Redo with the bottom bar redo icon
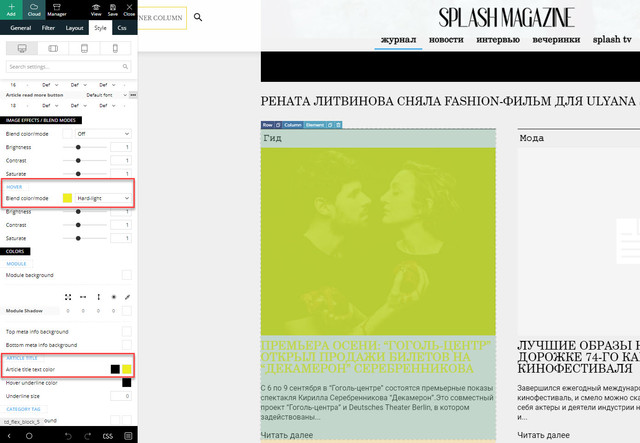 point(87,436)
